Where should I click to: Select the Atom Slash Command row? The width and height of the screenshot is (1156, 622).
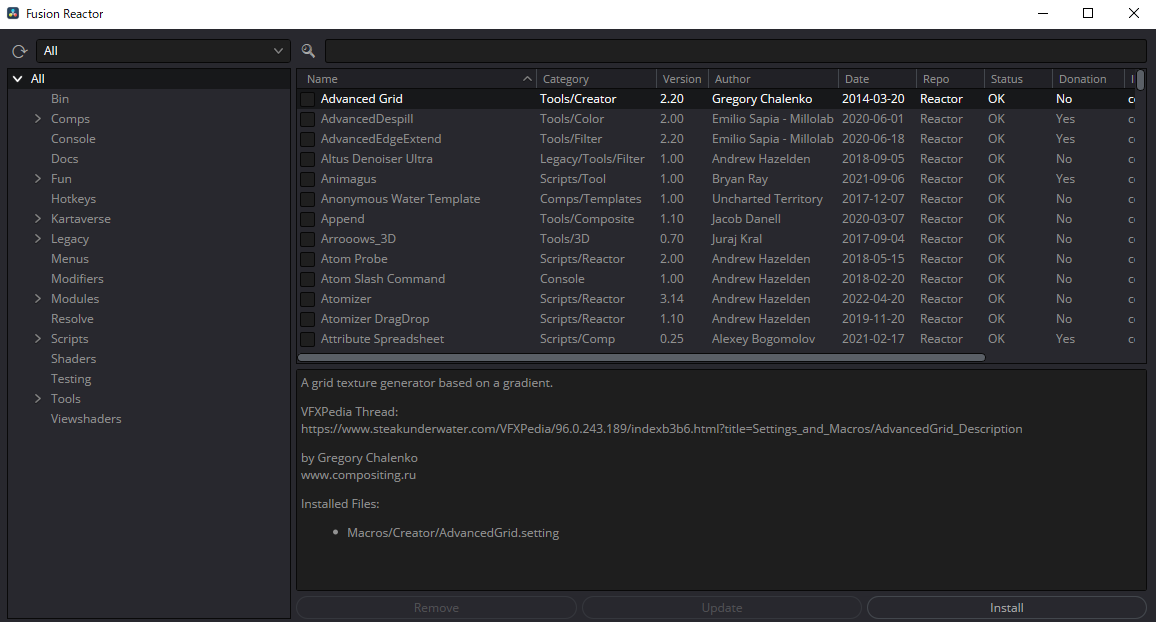click(715, 279)
